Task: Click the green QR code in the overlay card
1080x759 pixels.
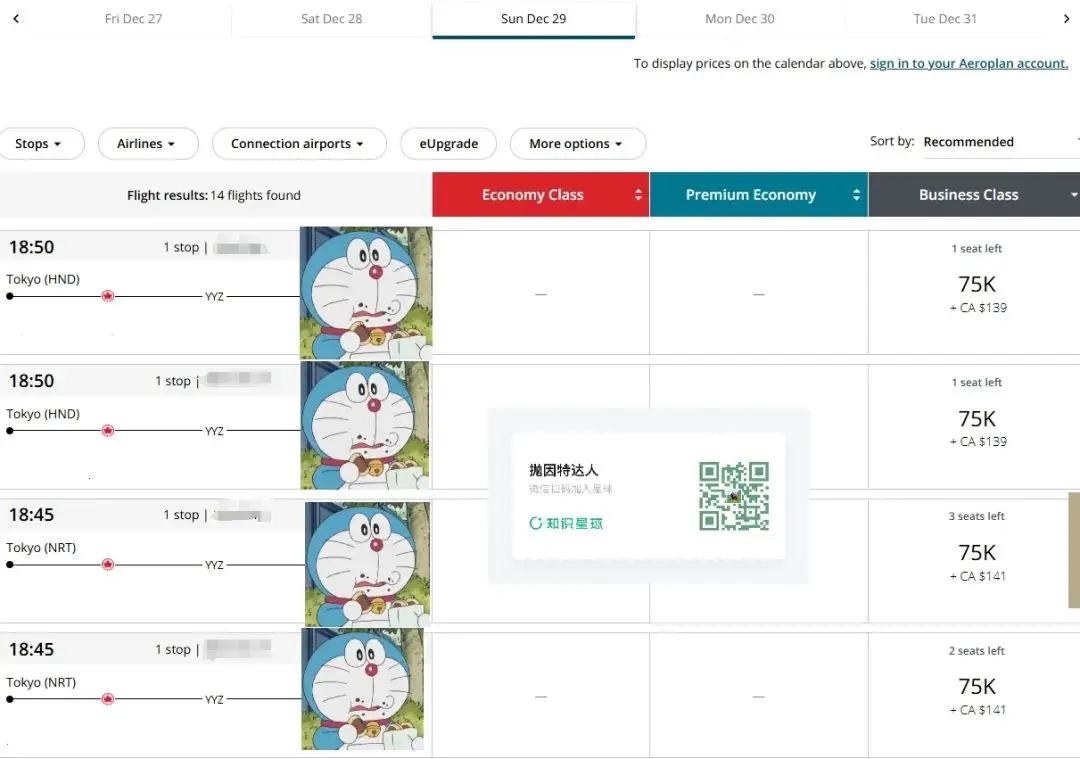Action: pos(735,494)
